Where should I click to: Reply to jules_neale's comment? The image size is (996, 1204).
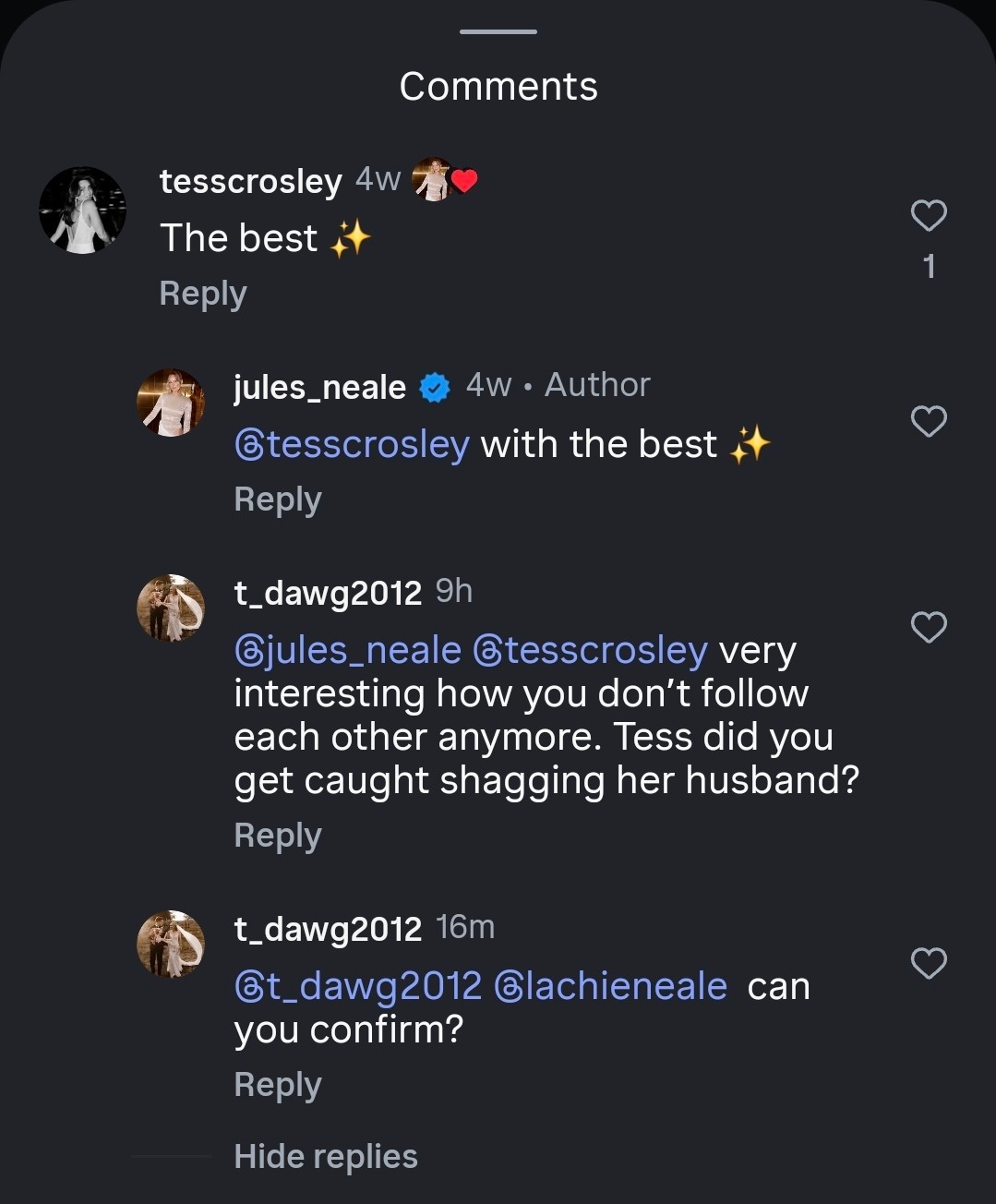pos(278,500)
